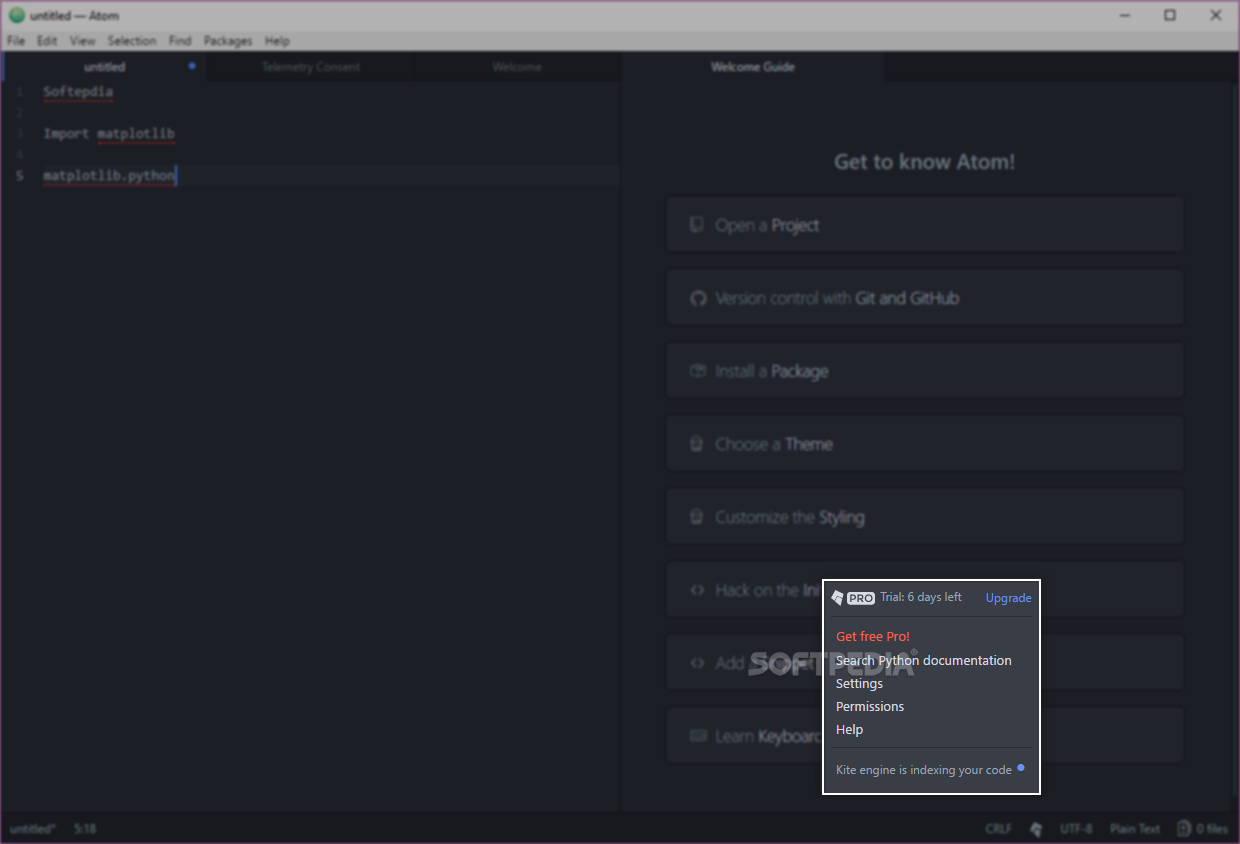Open Kite Permissions
The height and width of the screenshot is (844, 1240).
coord(870,707)
